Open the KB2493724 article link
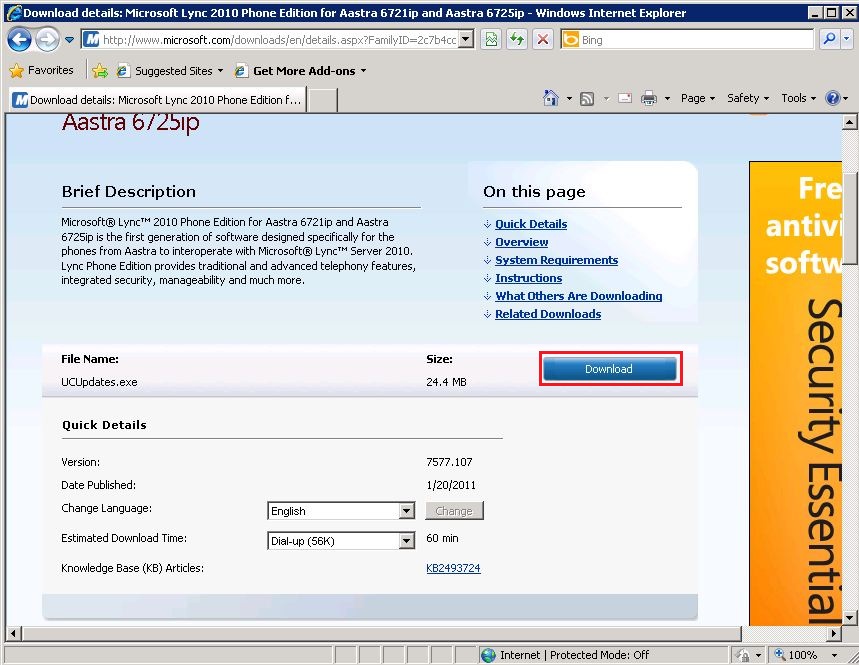Viewport: 859px width, 665px height. [453, 568]
